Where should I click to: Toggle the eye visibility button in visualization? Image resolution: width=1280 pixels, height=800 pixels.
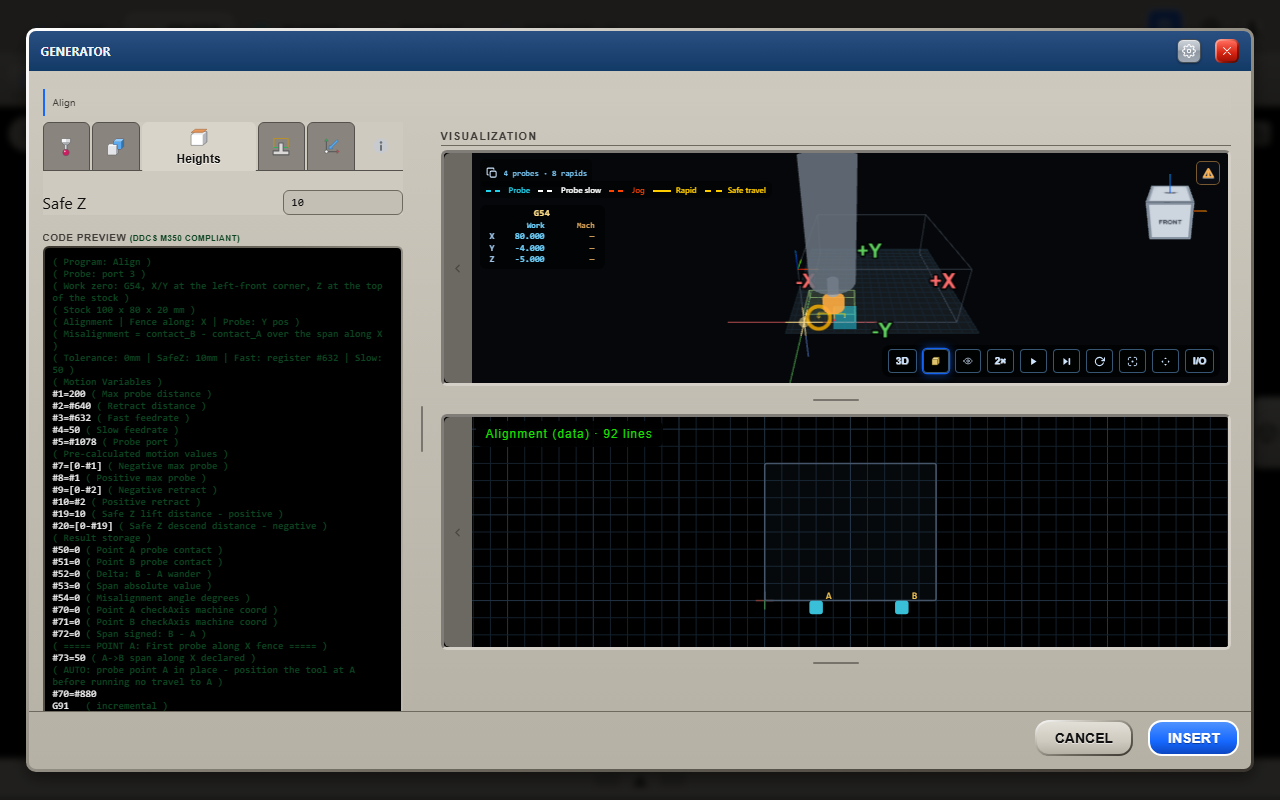(x=968, y=361)
